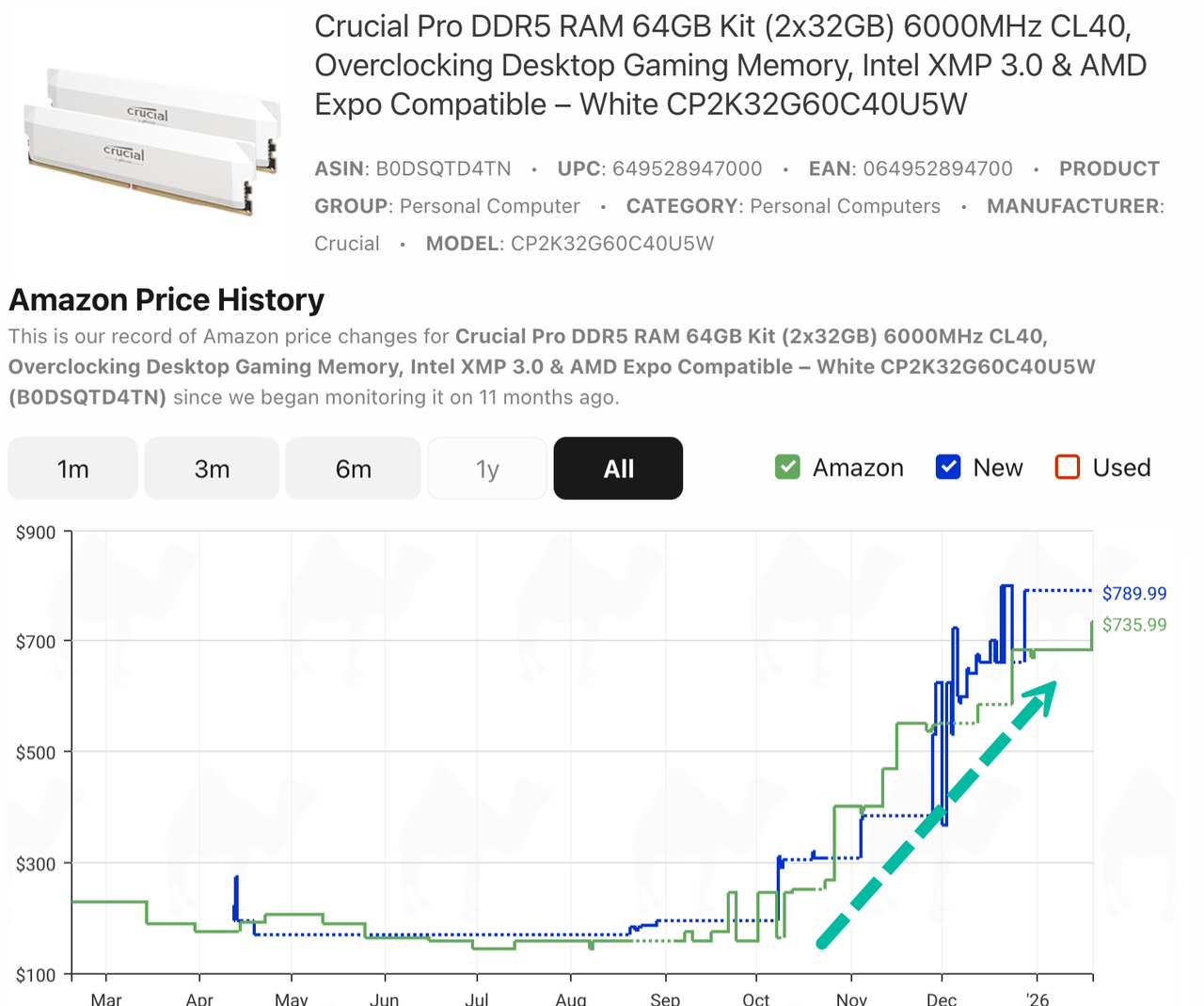
Task: Toggle the New price series checkbox
Action: click(x=948, y=468)
